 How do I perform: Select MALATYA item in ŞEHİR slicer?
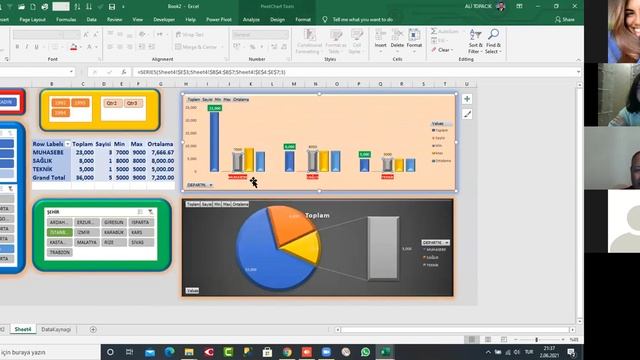87,242
